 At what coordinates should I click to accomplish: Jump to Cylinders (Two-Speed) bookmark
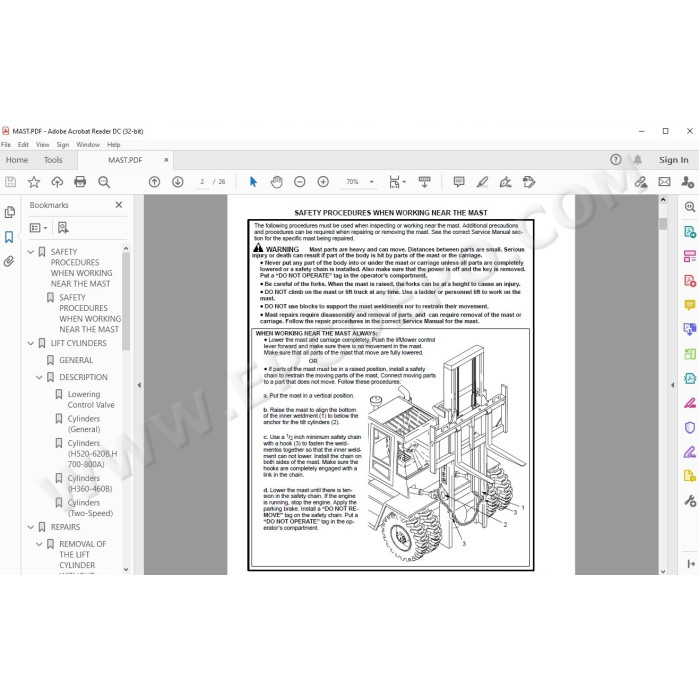click(x=90, y=508)
